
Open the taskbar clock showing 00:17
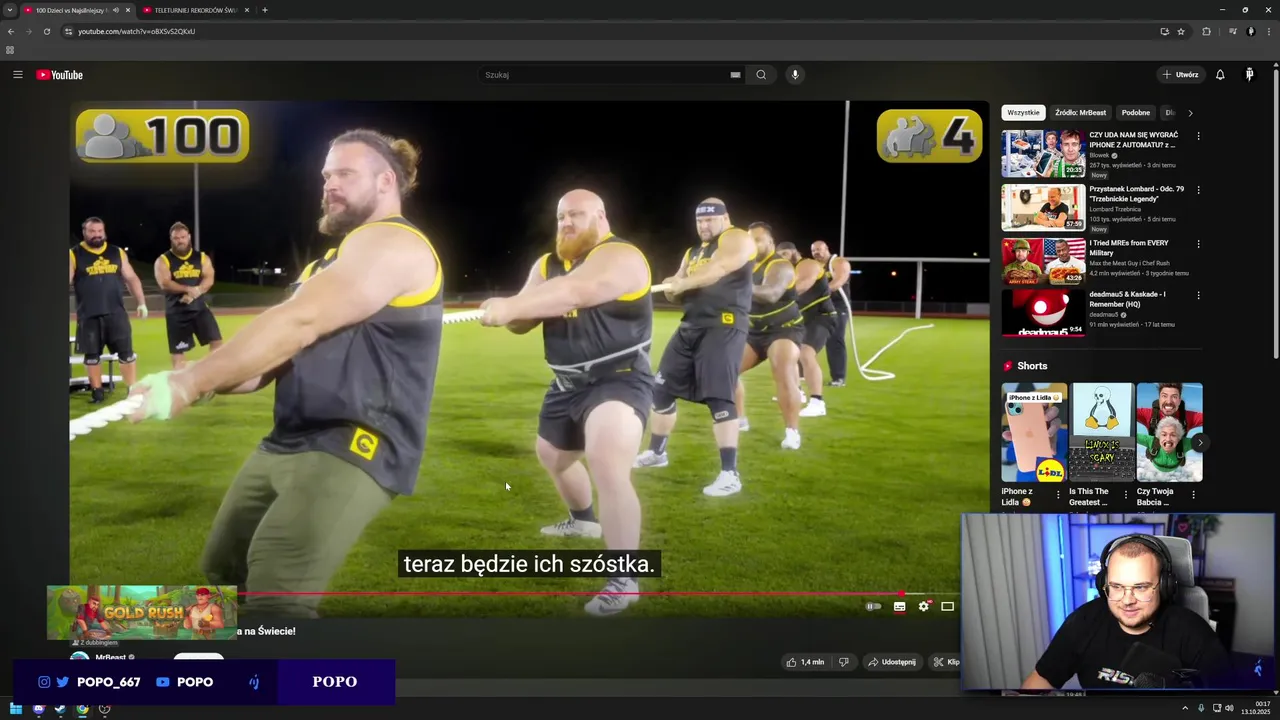[1255, 708]
